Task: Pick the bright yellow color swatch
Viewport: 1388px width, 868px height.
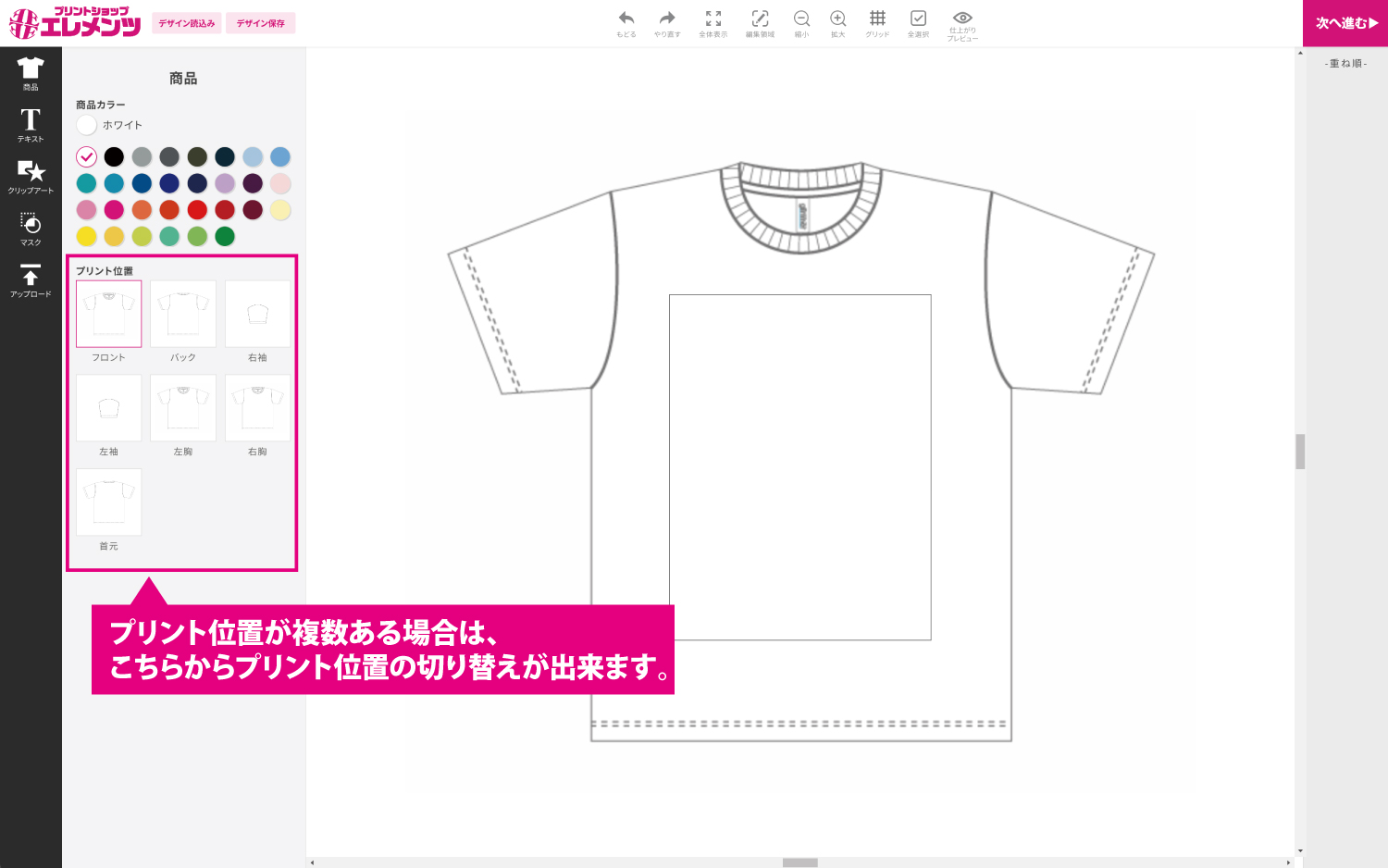Action: 86,237
